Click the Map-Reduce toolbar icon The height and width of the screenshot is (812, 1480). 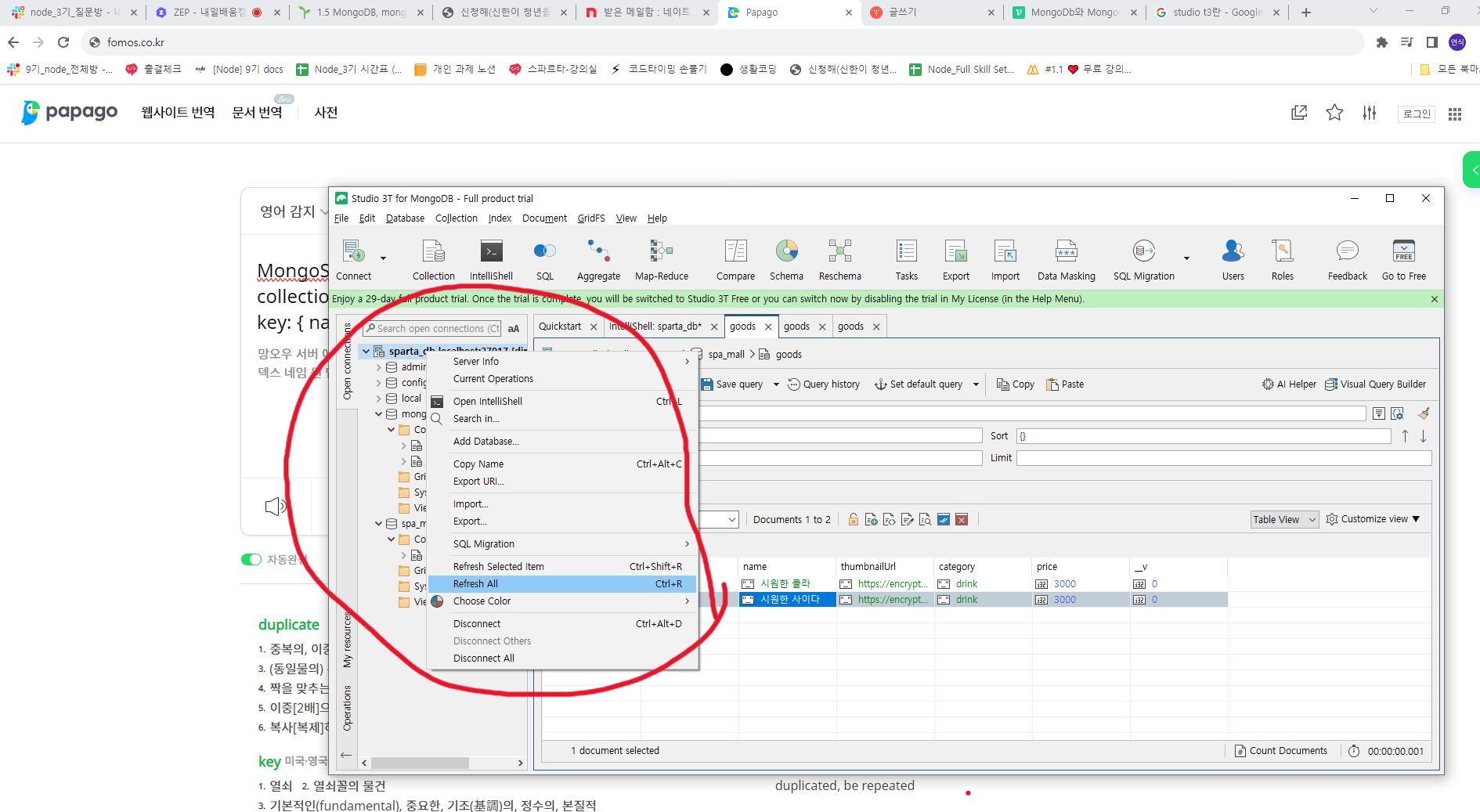click(662, 259)
